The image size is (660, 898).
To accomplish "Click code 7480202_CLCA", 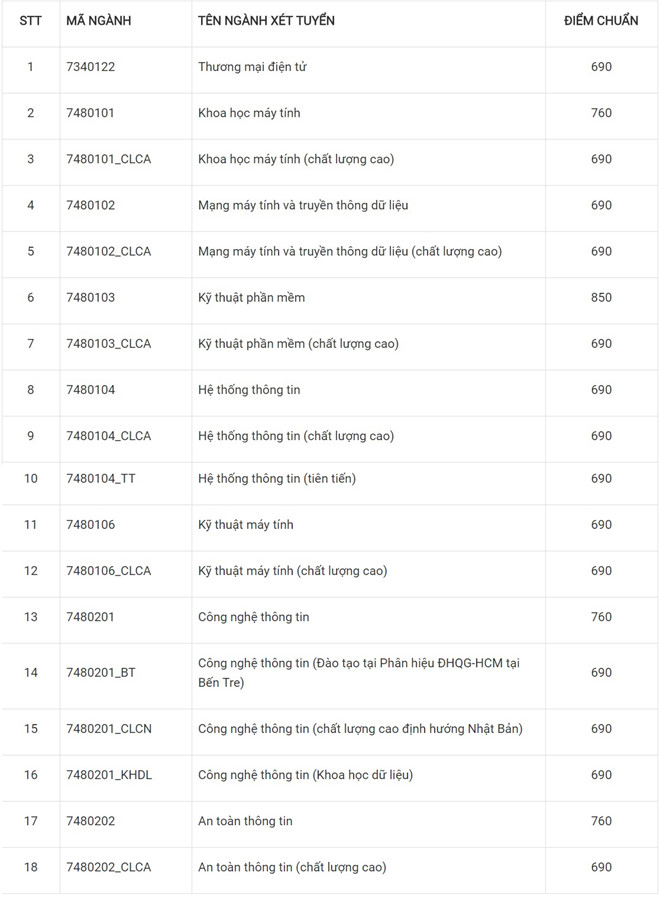I will point(108,867).
